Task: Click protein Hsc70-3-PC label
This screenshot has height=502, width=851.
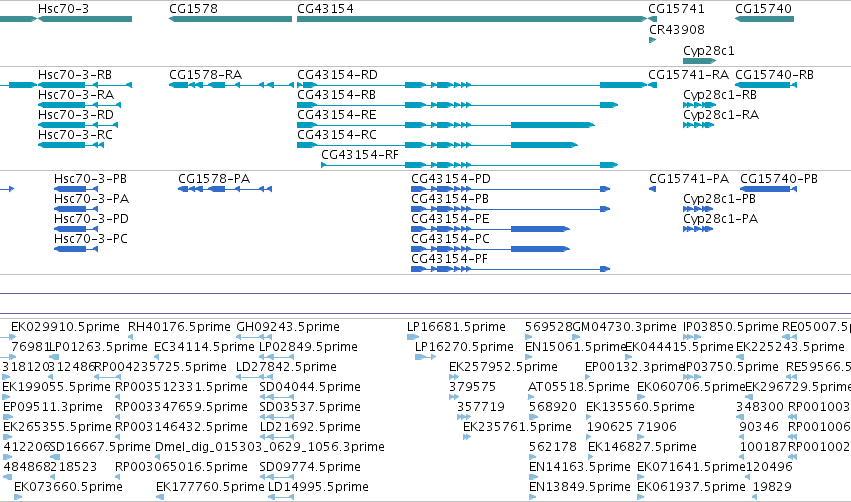Action: pyautogui.click(x=91, y=239)
